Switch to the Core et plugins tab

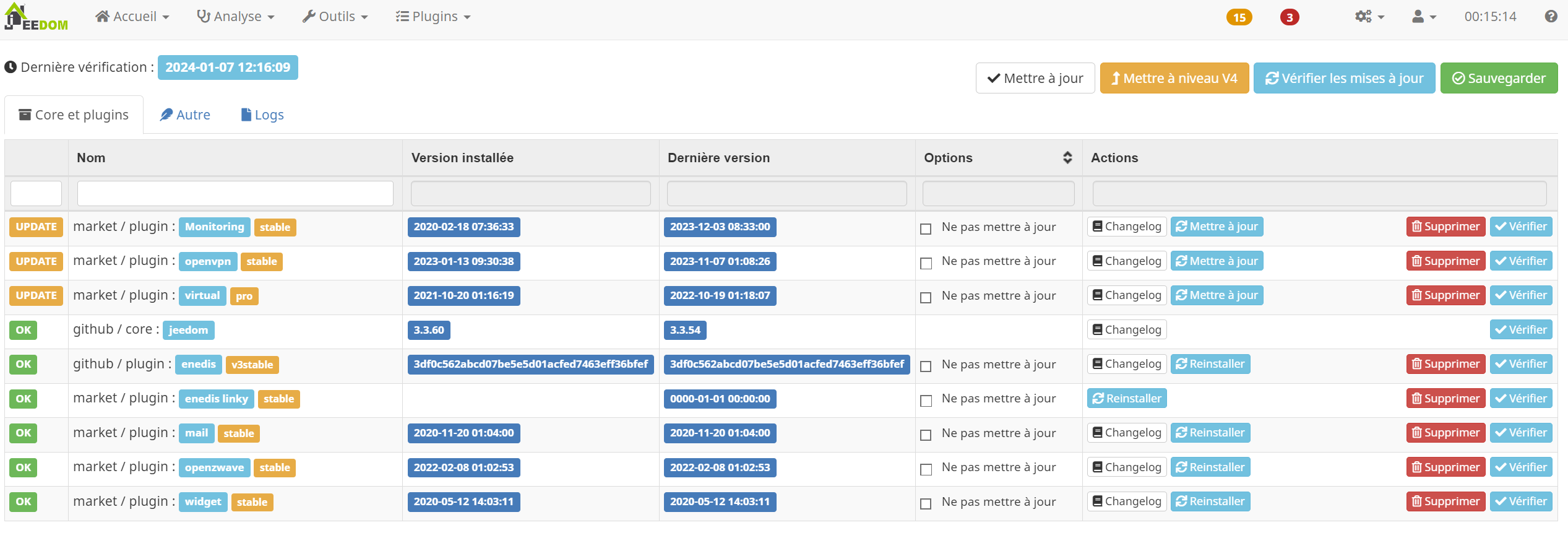[x=74, y=115]
